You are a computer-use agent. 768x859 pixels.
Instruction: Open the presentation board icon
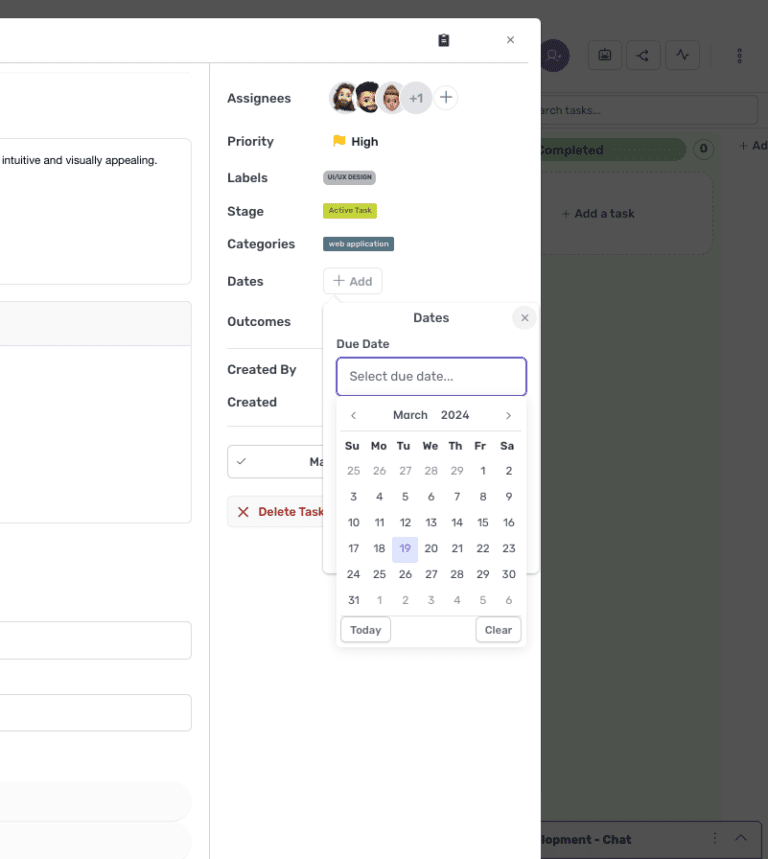(604, 55)
